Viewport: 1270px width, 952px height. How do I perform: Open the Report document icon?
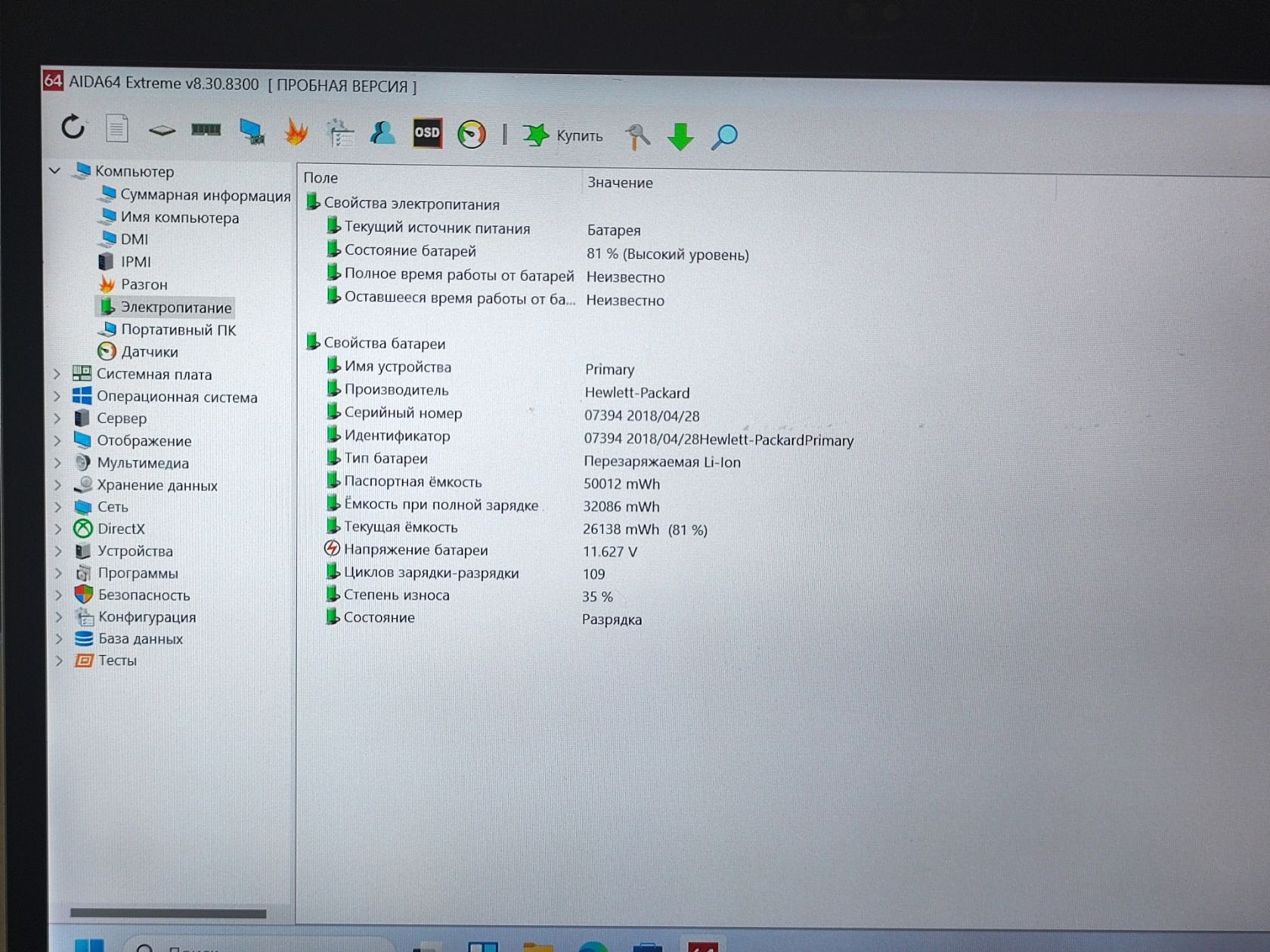tap(116, 128)
